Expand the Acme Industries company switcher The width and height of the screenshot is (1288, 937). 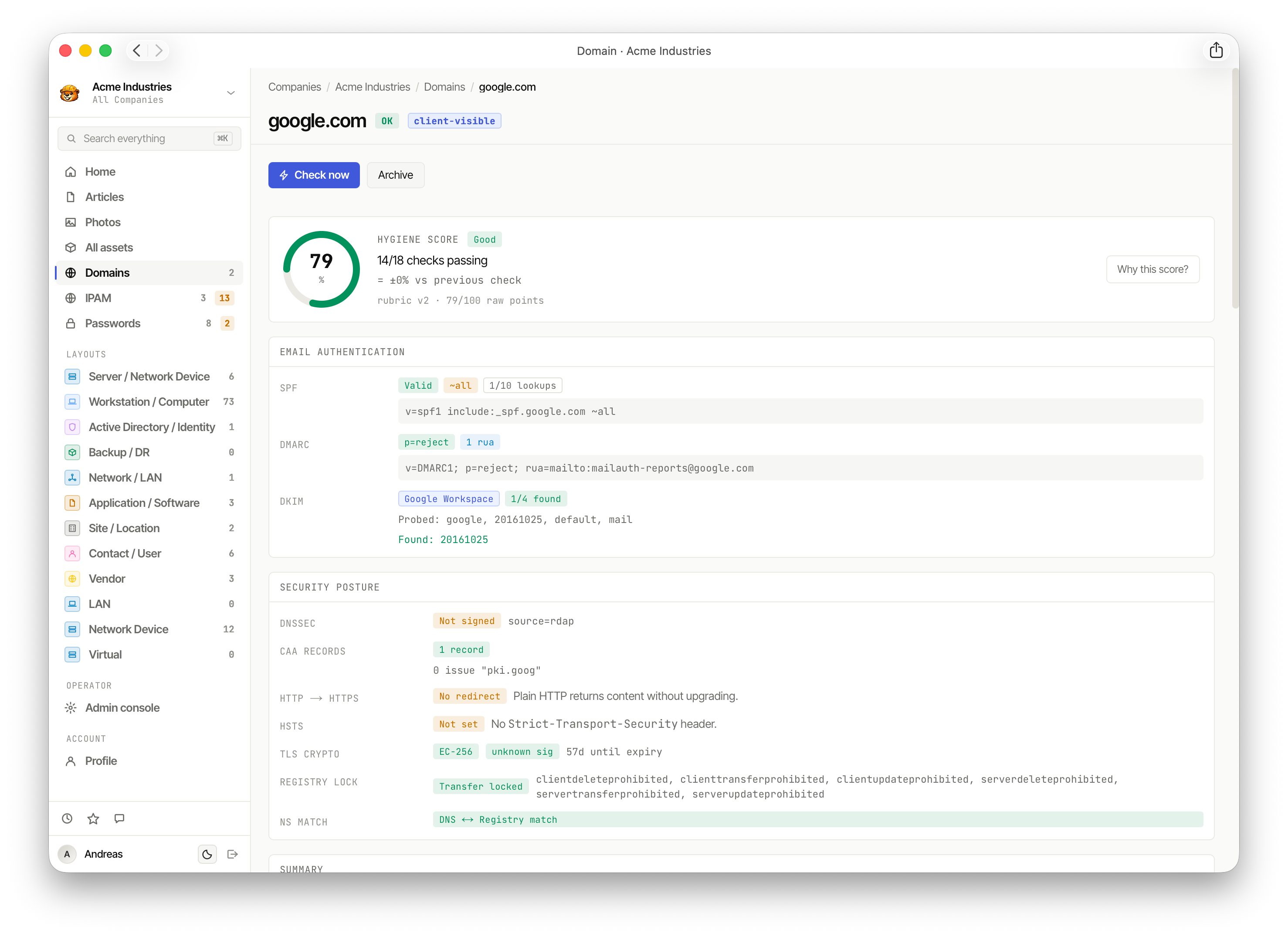[230, 92]
